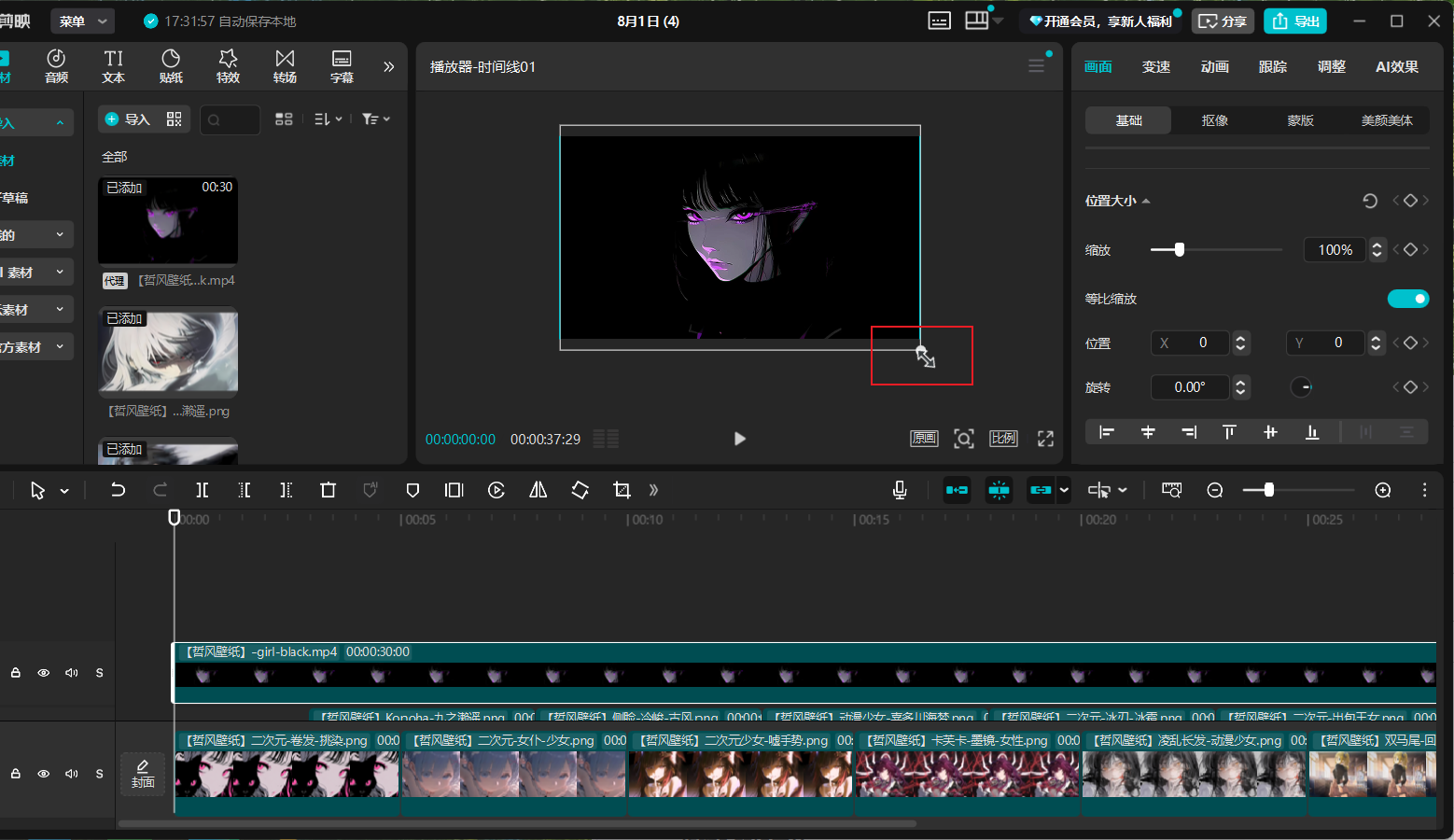The width and height of the screenshot is (1454, 840).
Task: Add a marker with the marker icon
Action: coord(412,490)
